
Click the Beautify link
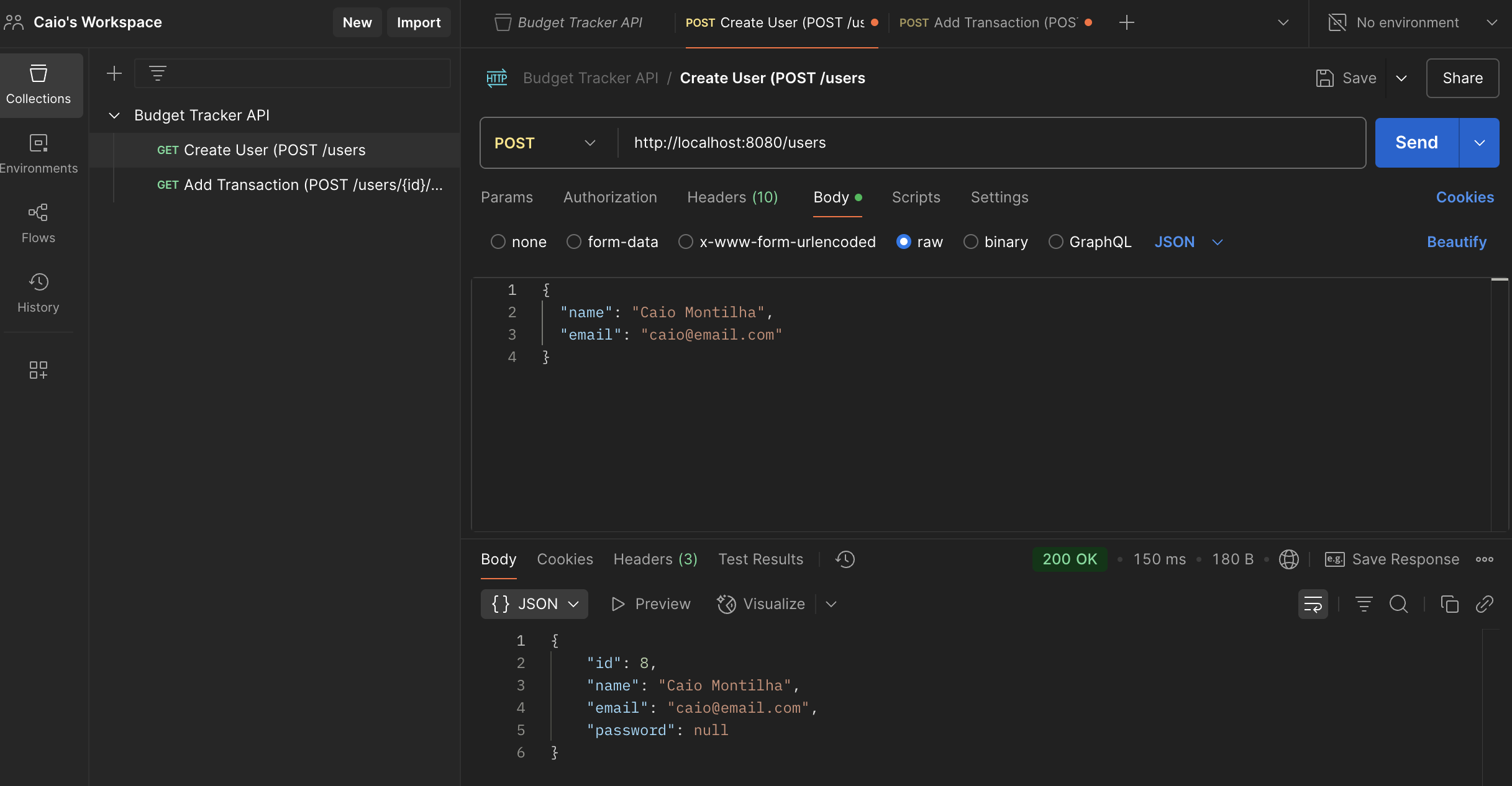point(1456,242)
